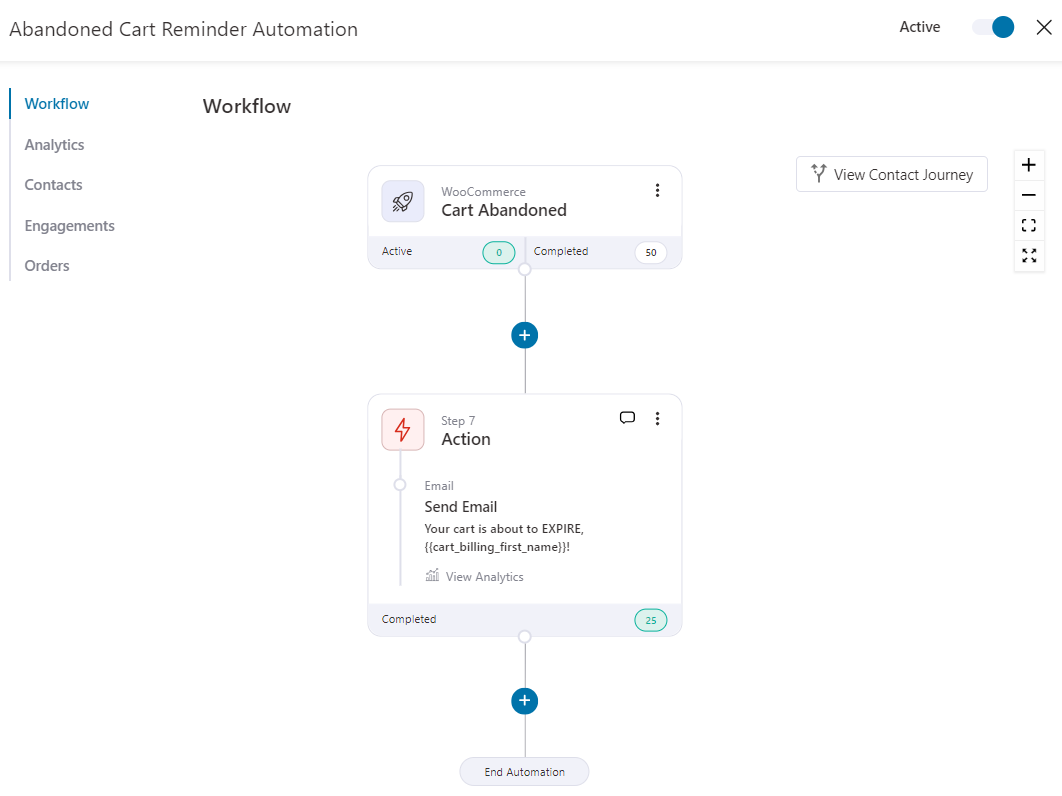Click the Completed 50 progress badge

(x=650, y=252)
